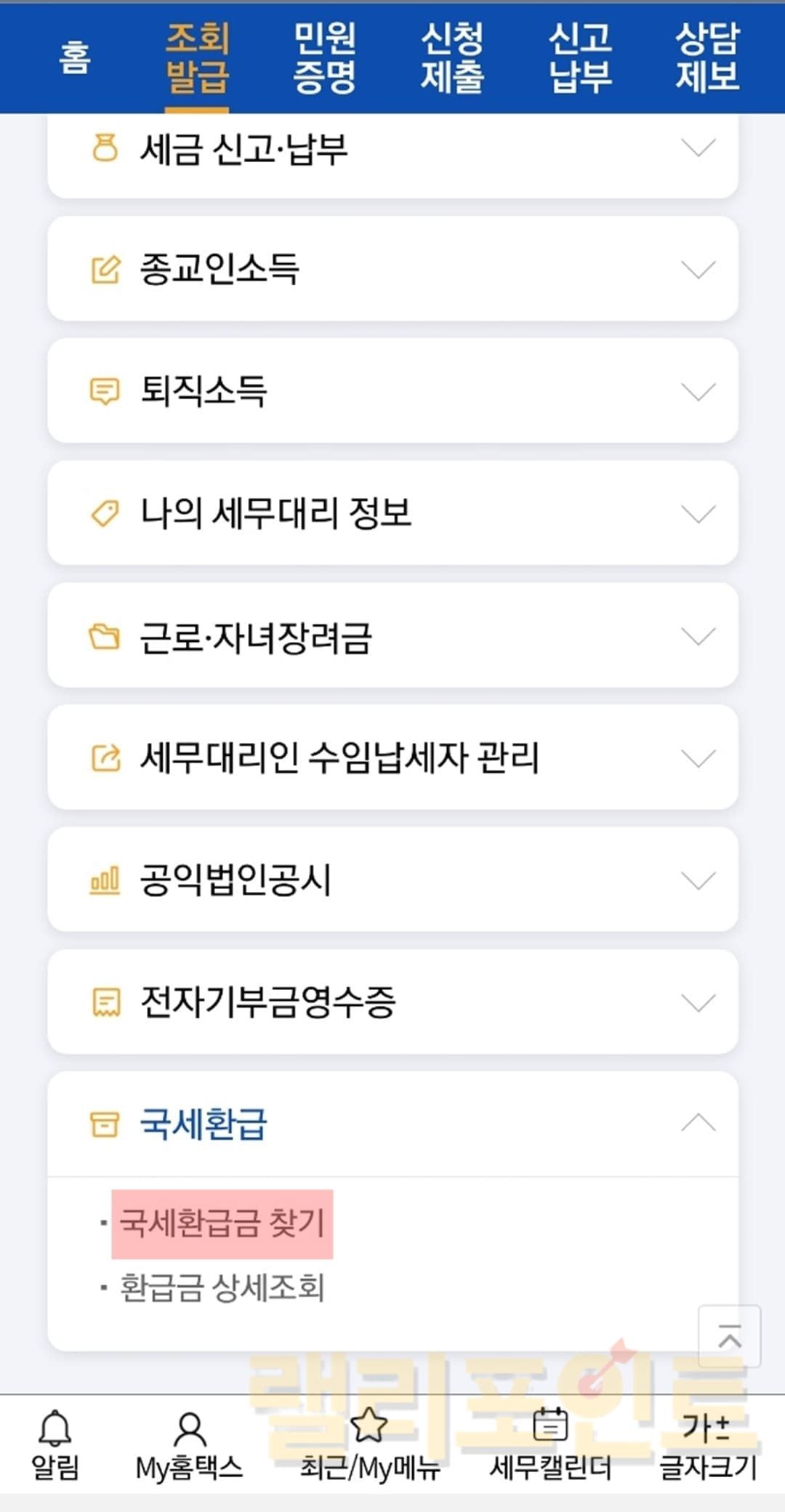Expand the 전자기부금영수증 chevron
The width and height of the screenshot is (785, 1512).
pos(699,1002)
